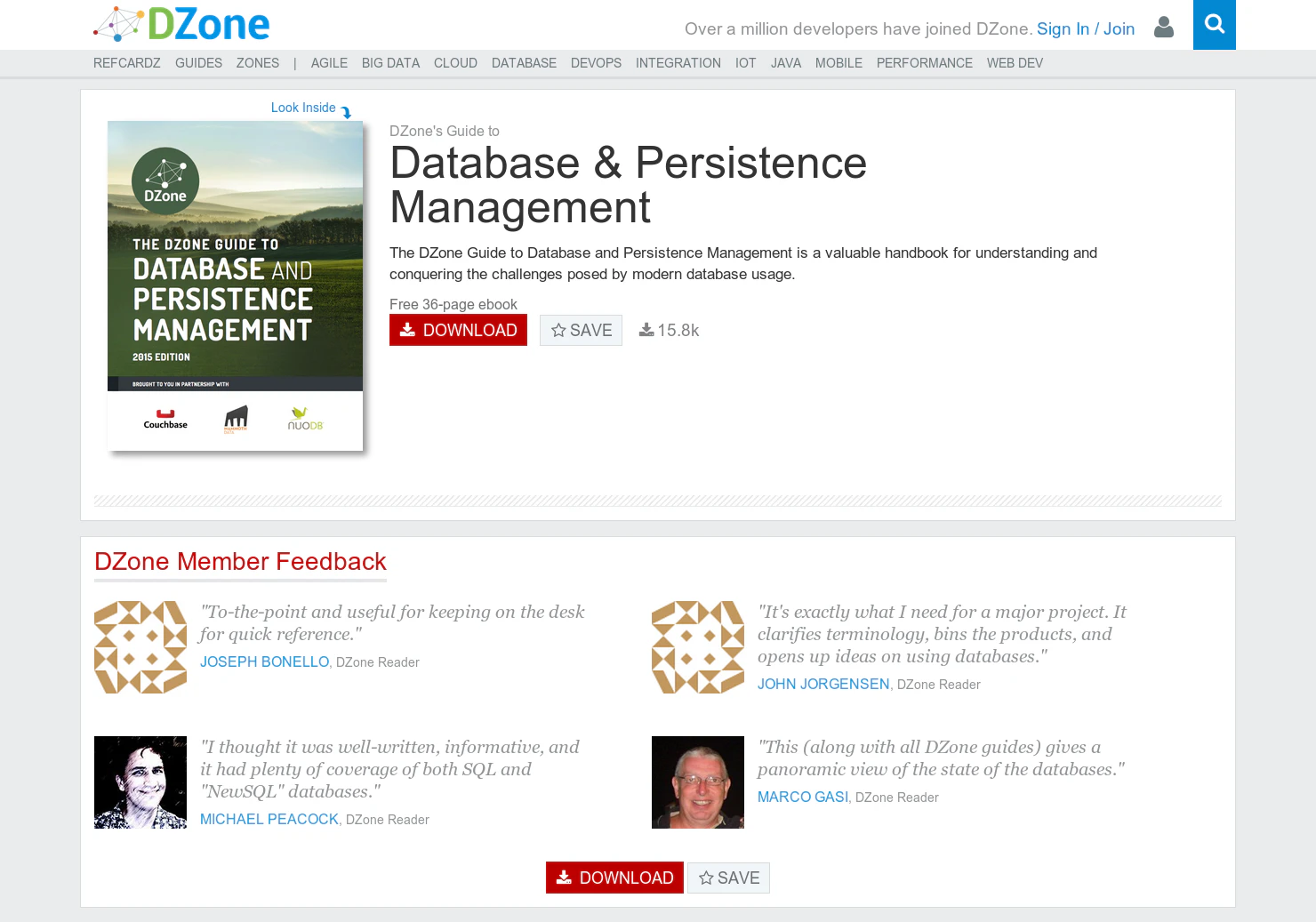Image resolution: width=1316 pixels, height=922 pixels.
Task: Click Joseph Bonello's avatar image
Action: (x=140, y=647)
